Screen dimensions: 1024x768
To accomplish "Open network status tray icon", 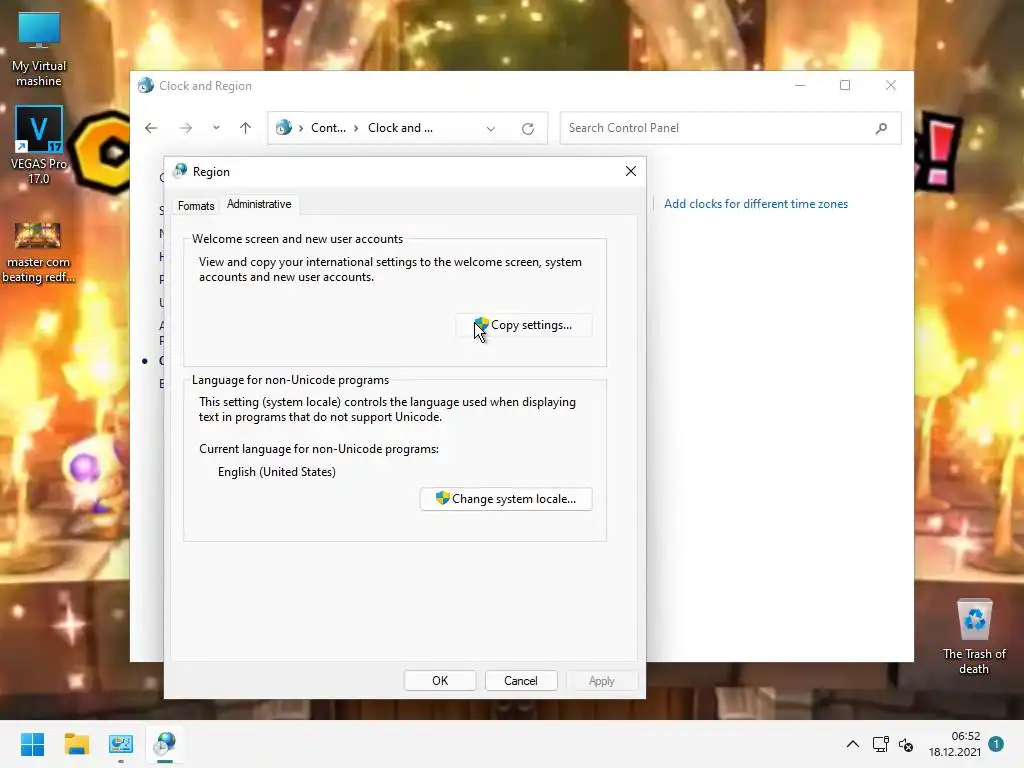I will click(880, 744).
